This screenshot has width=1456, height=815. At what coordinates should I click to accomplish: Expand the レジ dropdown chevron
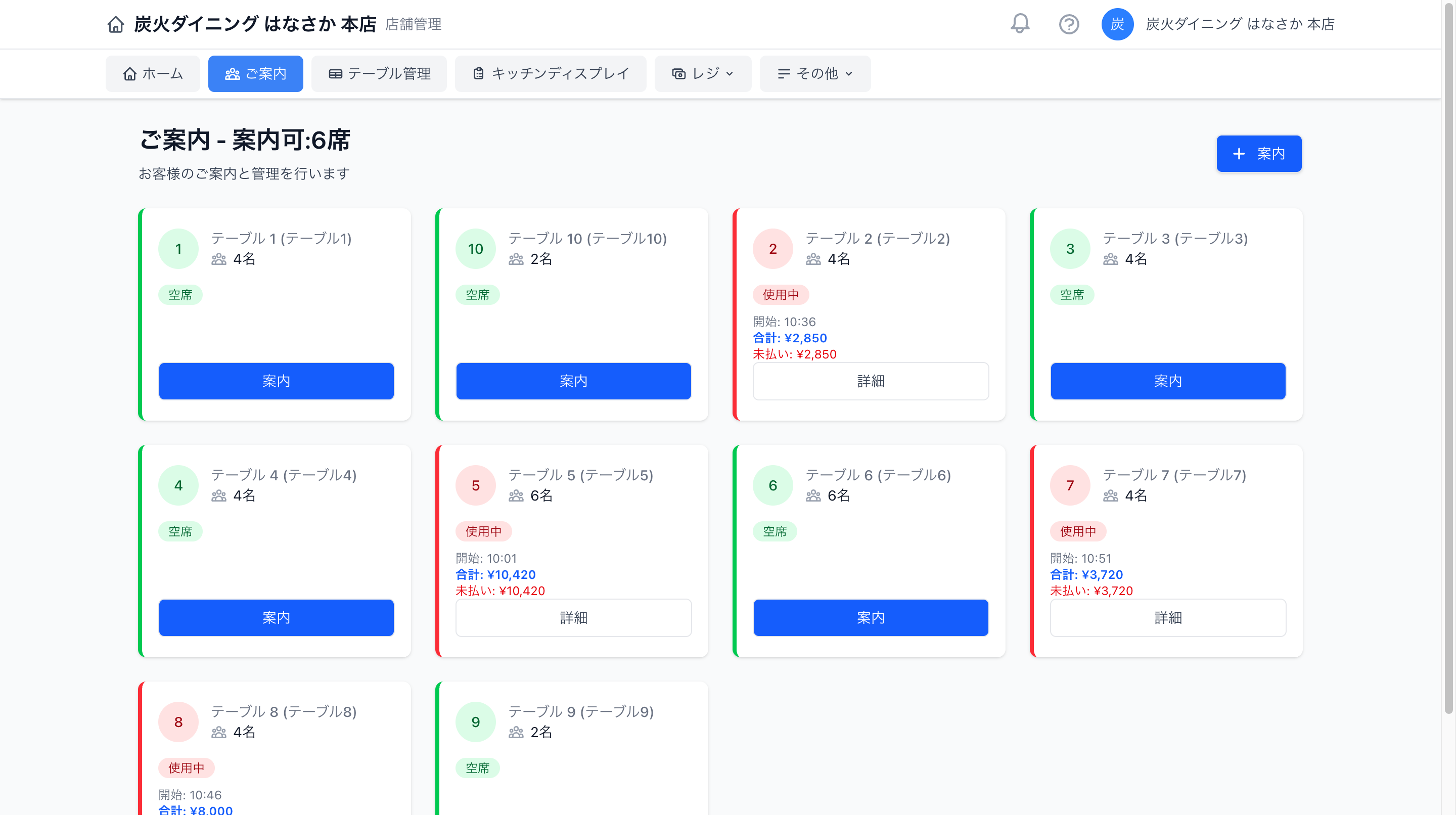pyautogui.click(x=729, y=74)
